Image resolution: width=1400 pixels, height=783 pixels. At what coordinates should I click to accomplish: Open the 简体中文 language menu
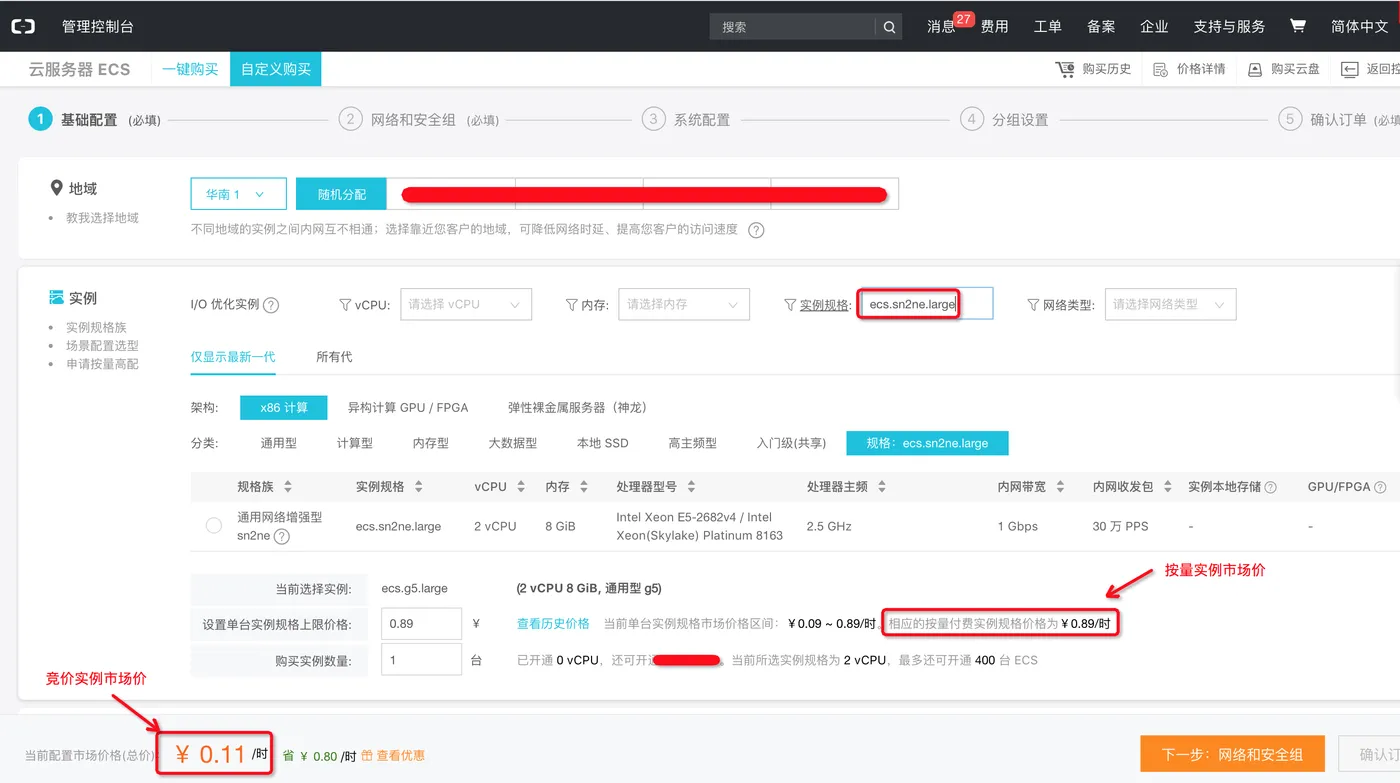[x=1359, y=27]
